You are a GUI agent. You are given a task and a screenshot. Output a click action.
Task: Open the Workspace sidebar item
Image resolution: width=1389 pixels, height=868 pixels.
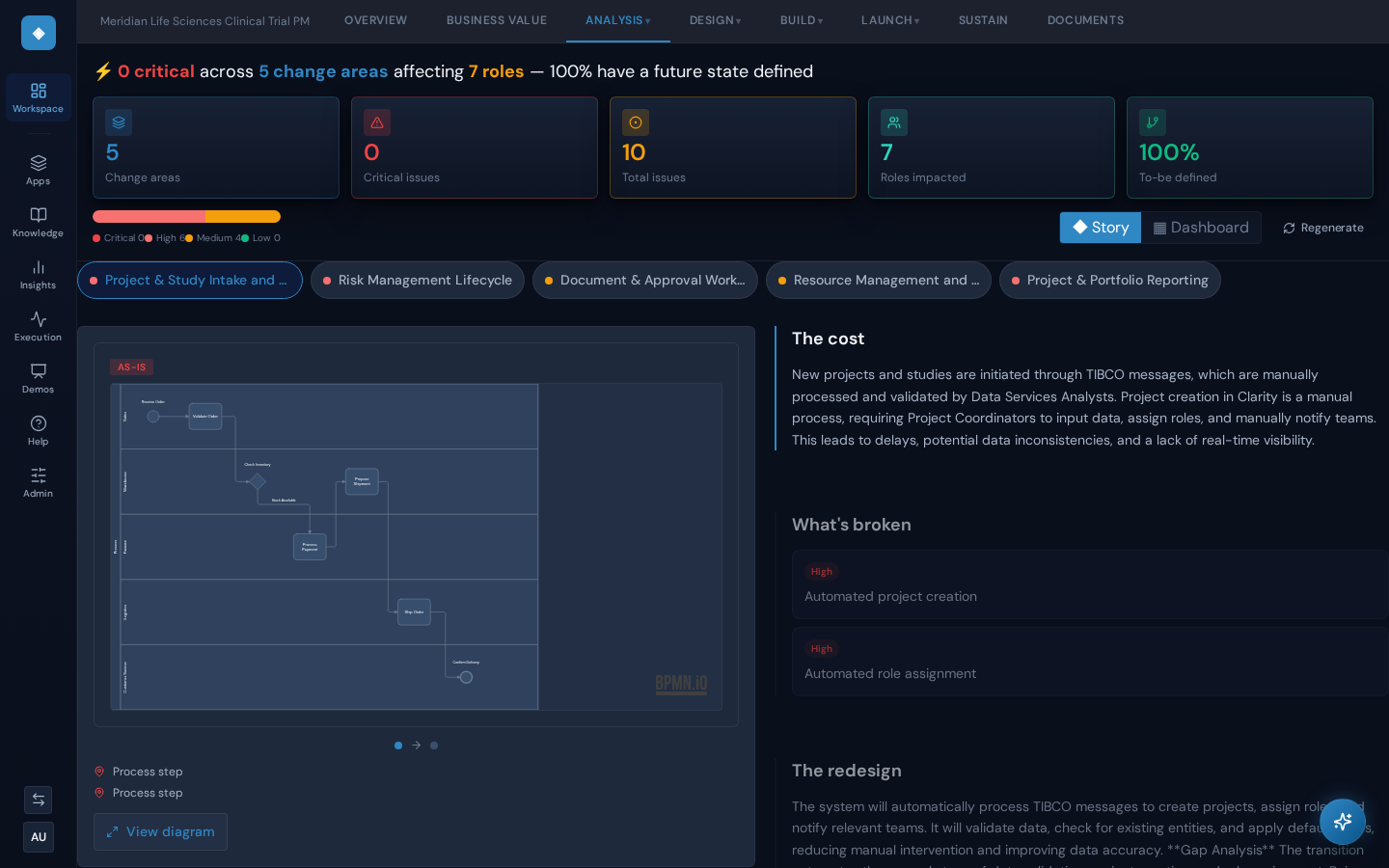coord(39,97)
